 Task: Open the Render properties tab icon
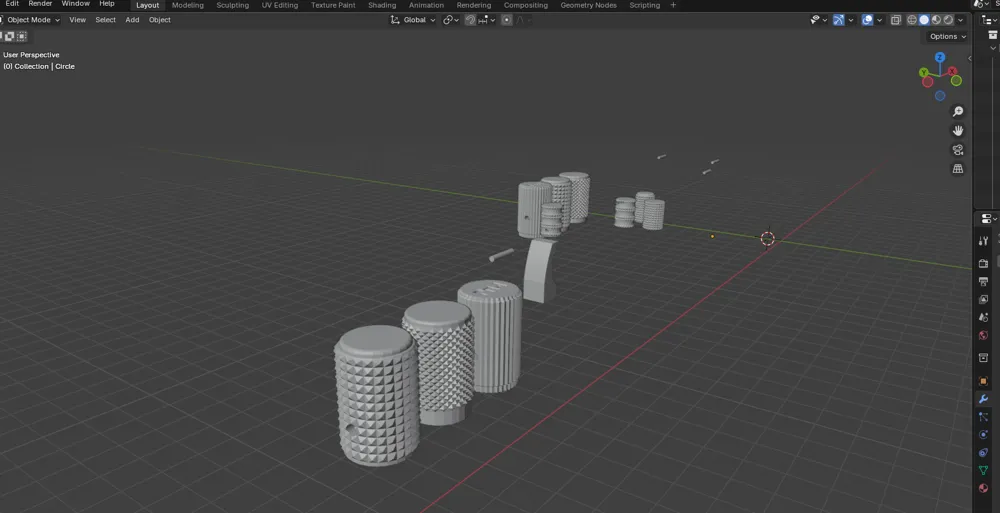[x=984, y=264]
